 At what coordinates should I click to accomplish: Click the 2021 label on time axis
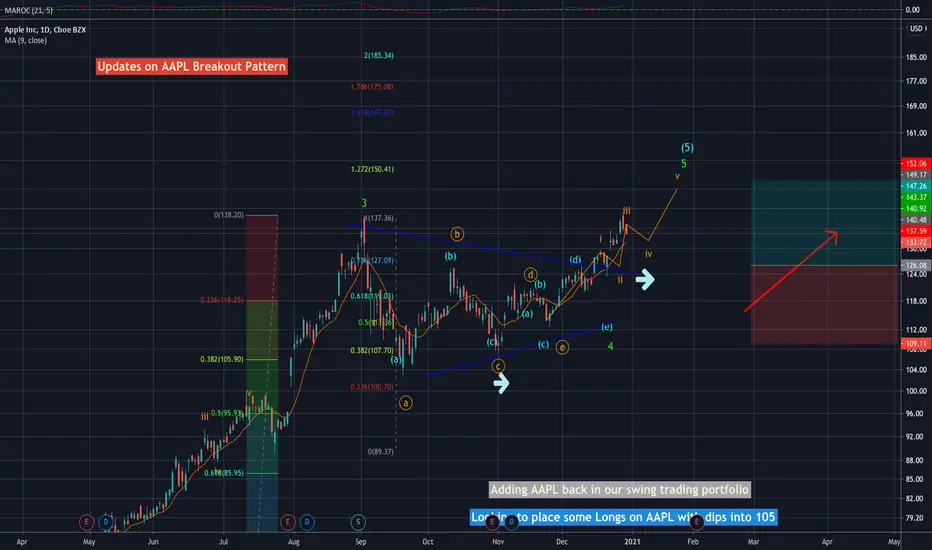632,542
